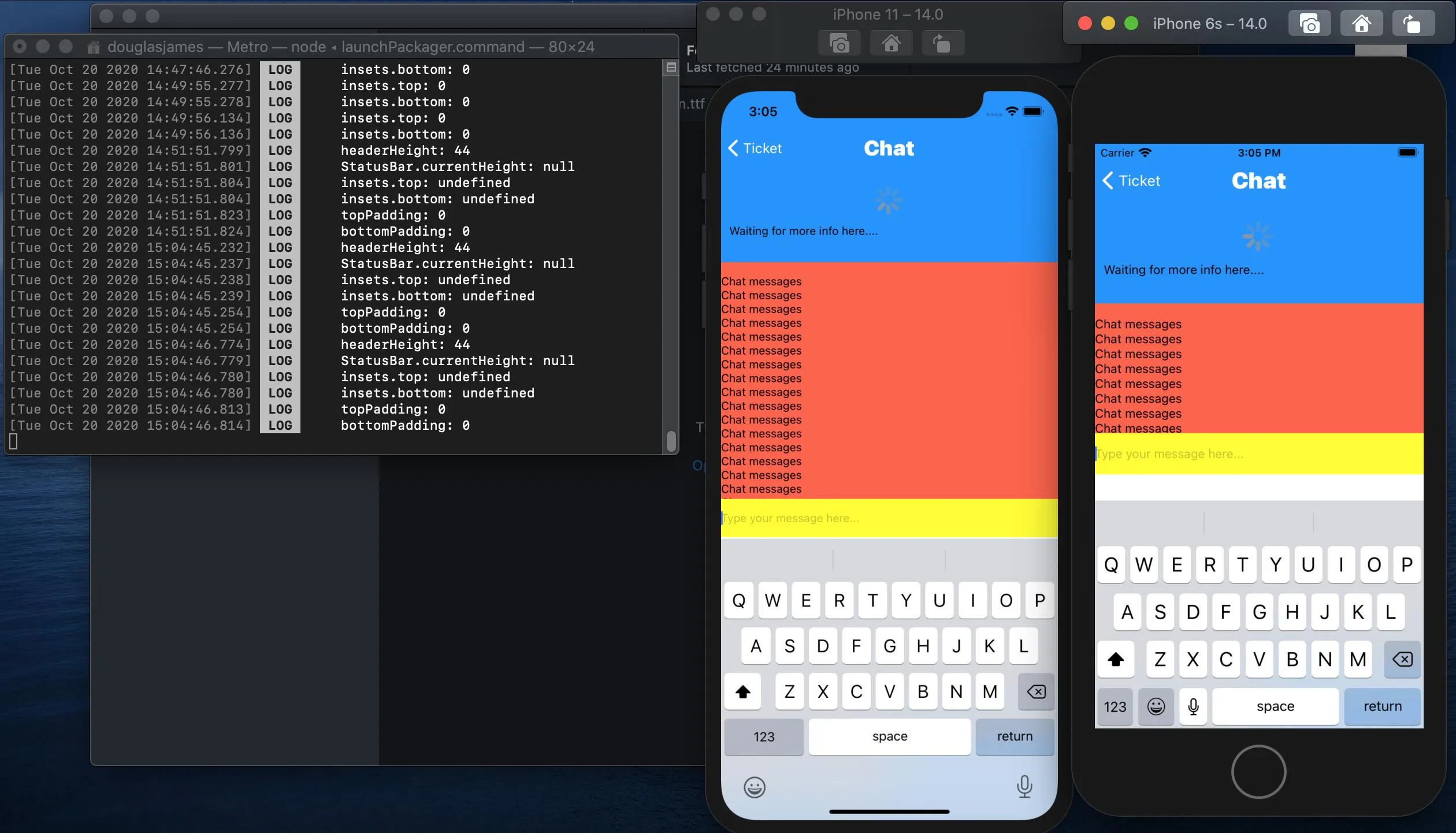Tap space bar on iPhone 11 keyboard
This screenshot has height=833, width=1456.
tap(889, 737)
